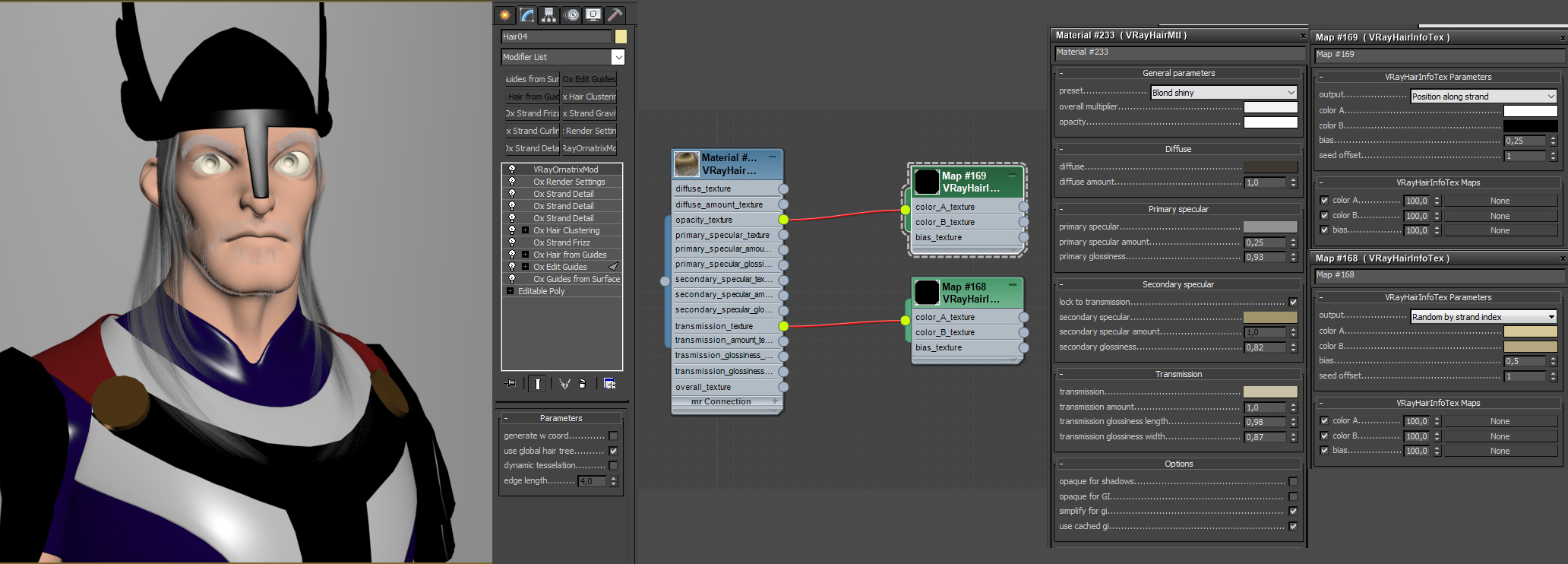
Task: Click None map button for color A of Map #169
Action: [x=1500, y=201]
